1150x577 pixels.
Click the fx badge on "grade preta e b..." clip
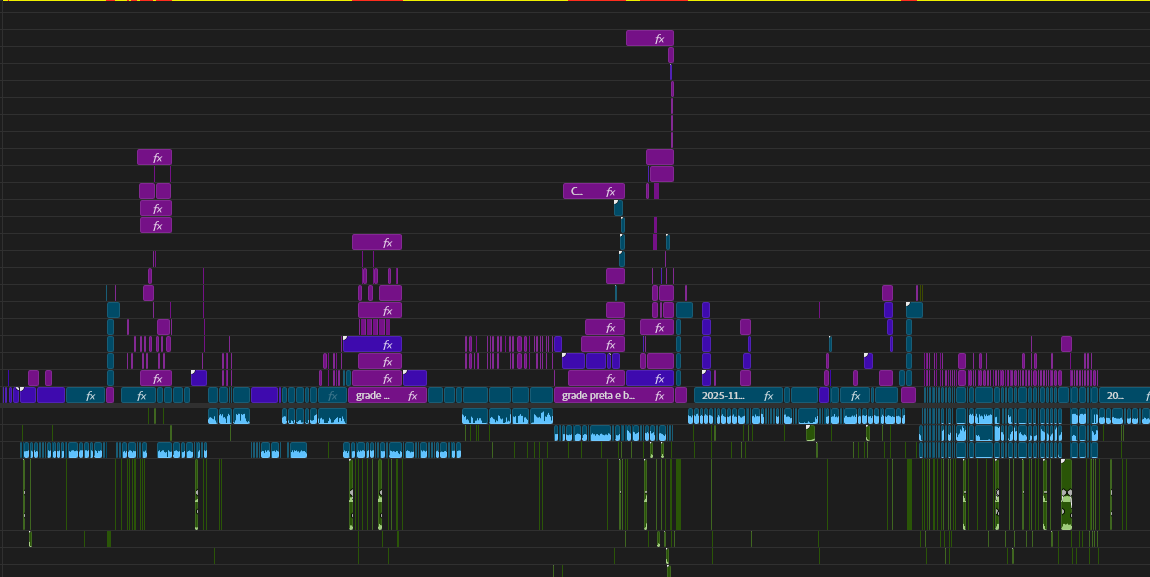pyautogui.click(x=659, y=396)
